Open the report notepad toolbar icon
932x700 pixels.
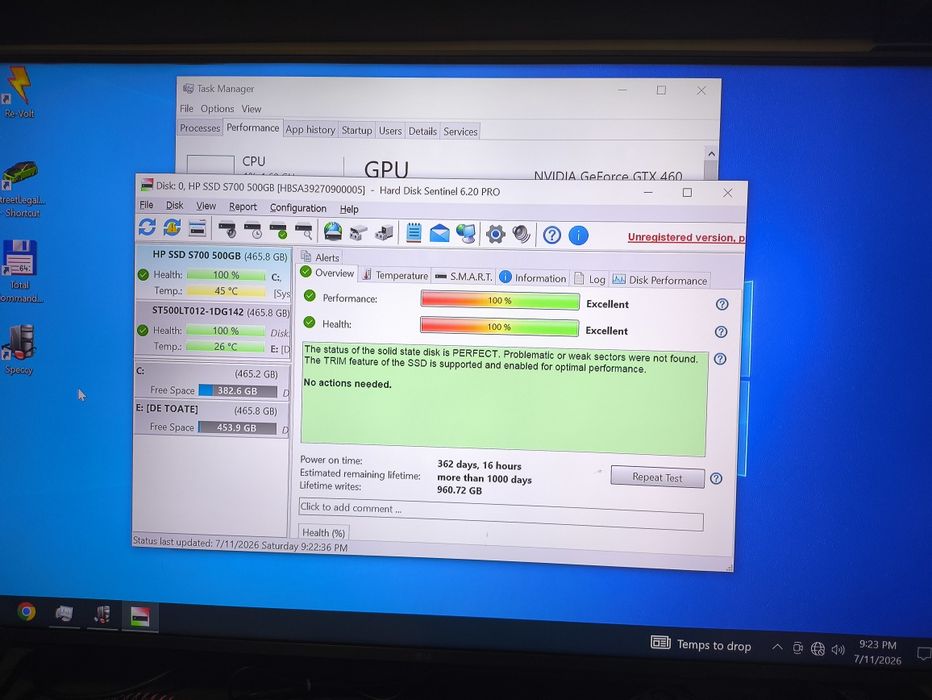coord(414,232)
